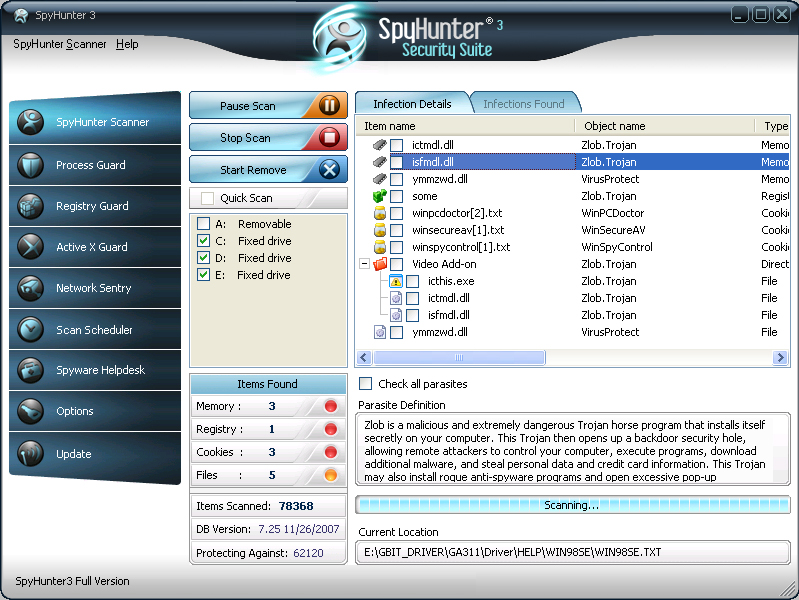Collapse the Video Add-on tree node
The image size is (799, 600).
363,264
